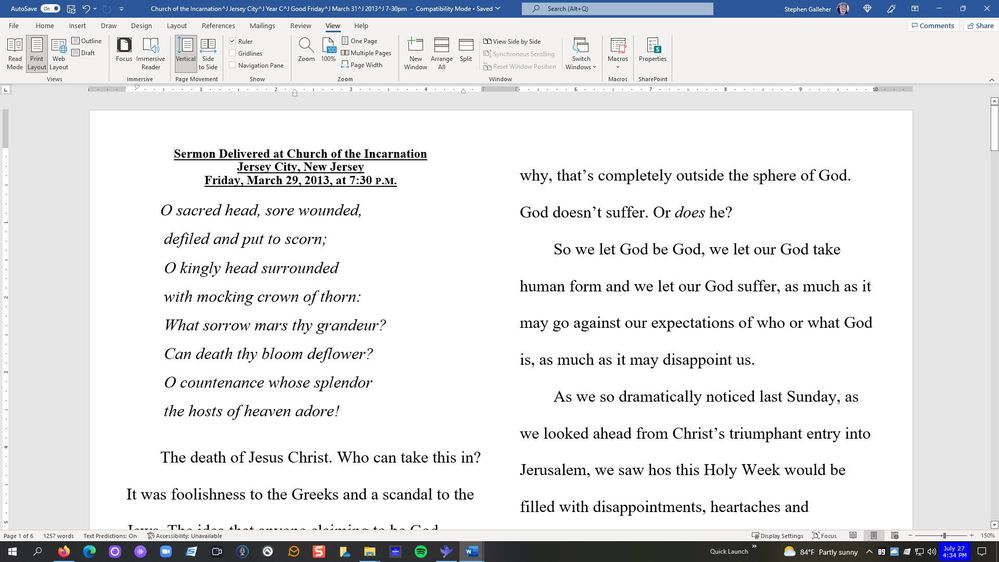This screenshot has width=999, height=562.
Task: Toggle the AutoSave switch
Action: coord(49,9)
